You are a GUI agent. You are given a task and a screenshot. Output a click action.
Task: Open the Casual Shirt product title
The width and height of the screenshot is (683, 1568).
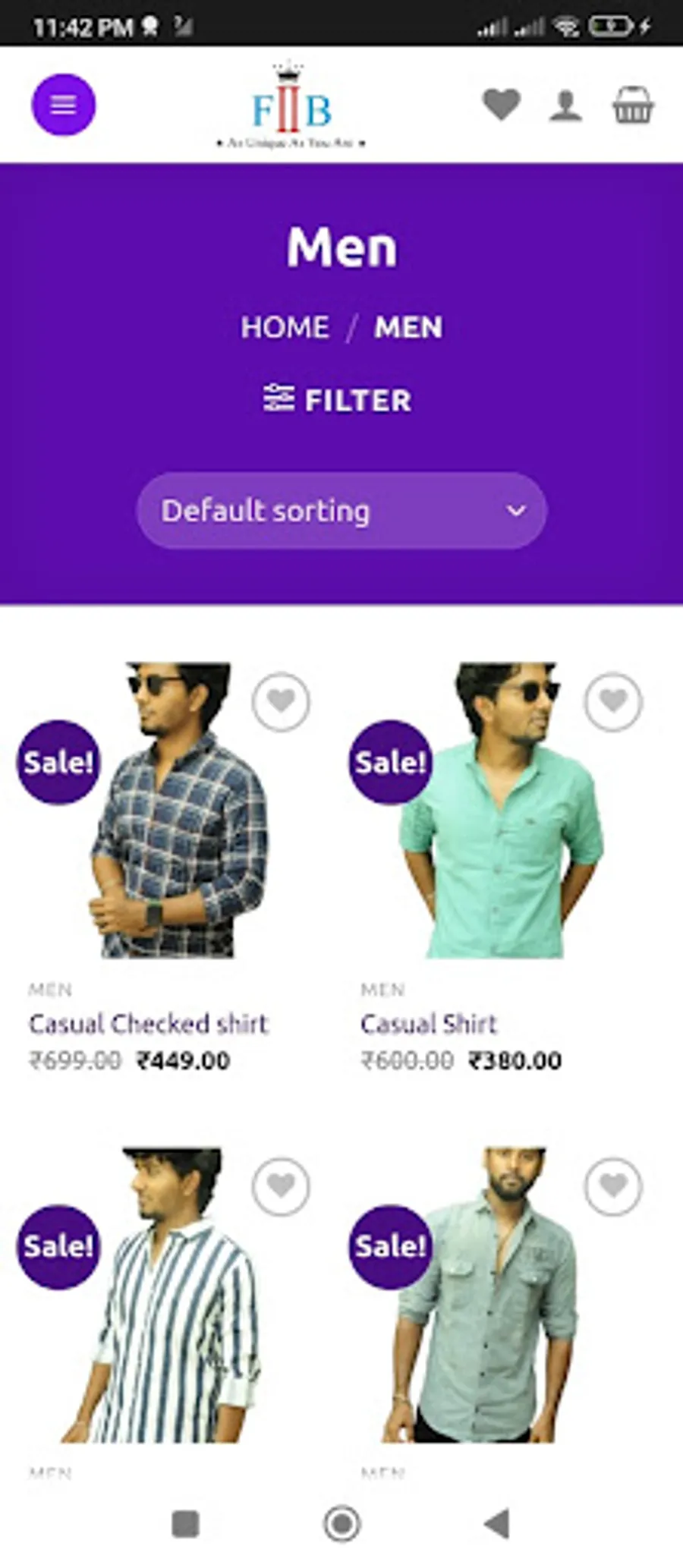tap(429, 1024)
